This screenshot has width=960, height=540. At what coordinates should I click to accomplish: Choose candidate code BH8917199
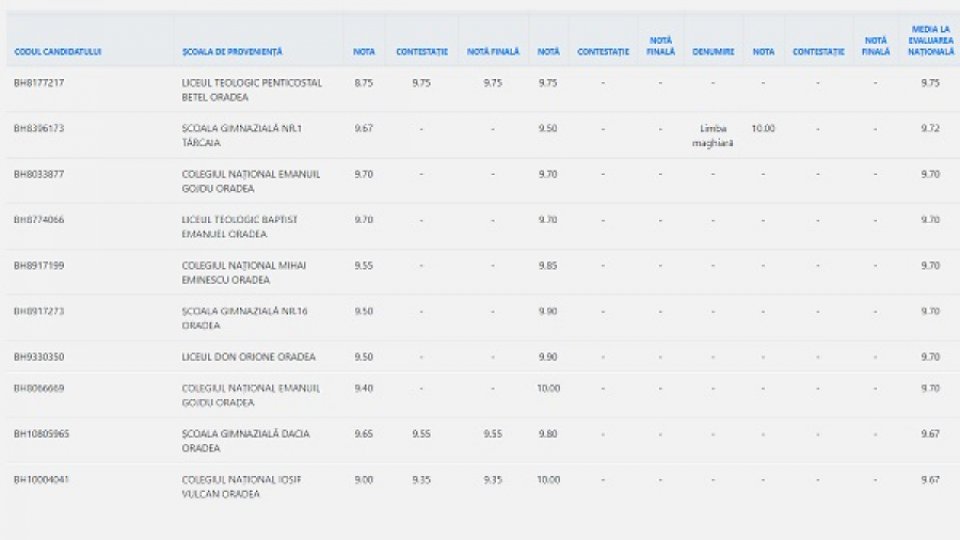(x=40, y=265)
